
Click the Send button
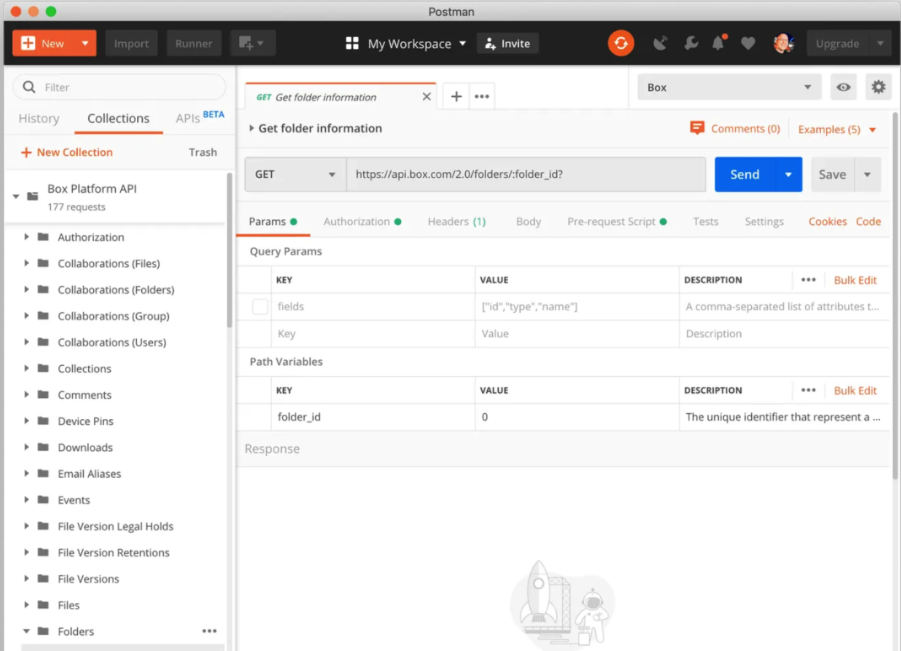(745, 174)
